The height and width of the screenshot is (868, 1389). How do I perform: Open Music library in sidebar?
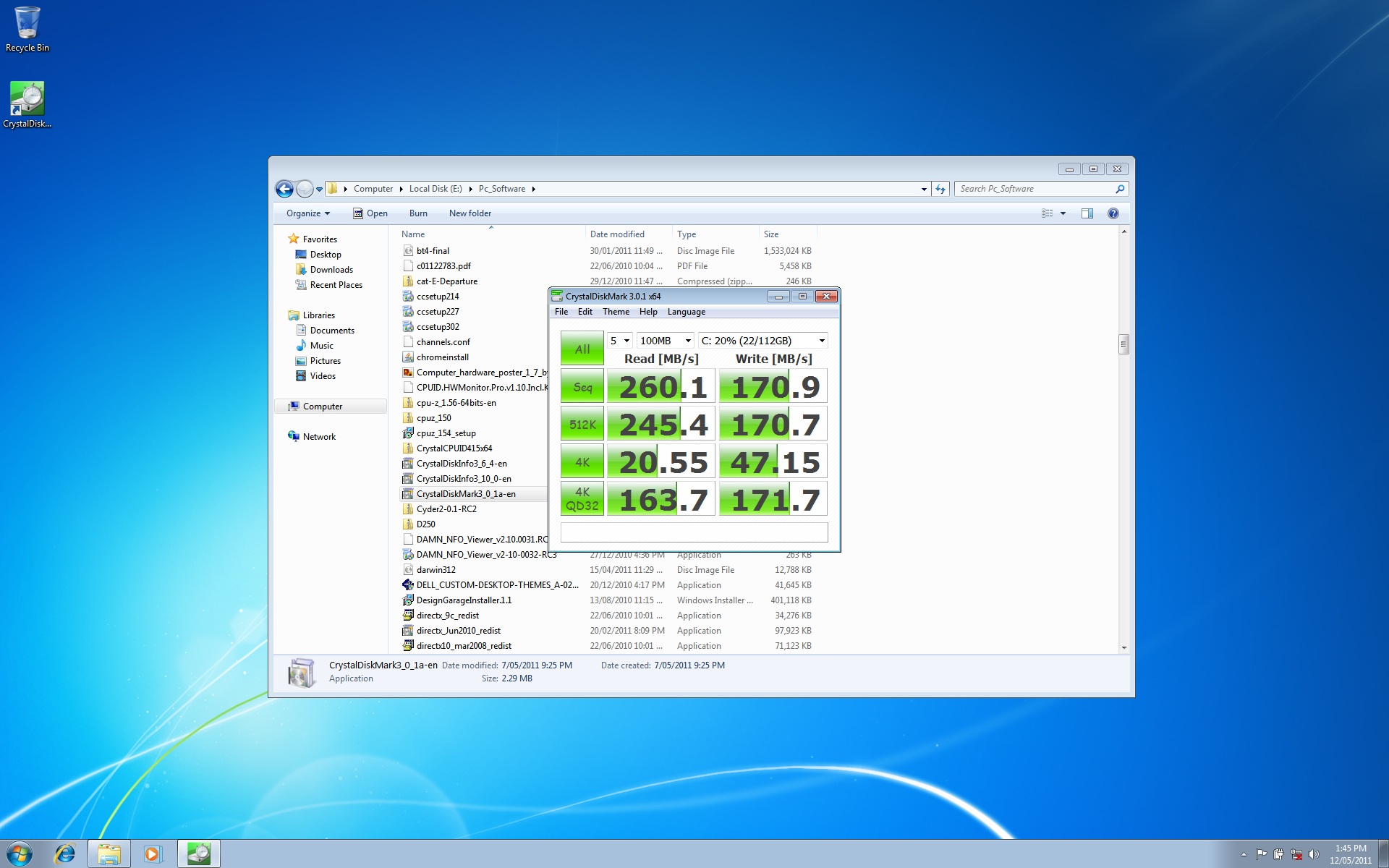pos(315,346)
